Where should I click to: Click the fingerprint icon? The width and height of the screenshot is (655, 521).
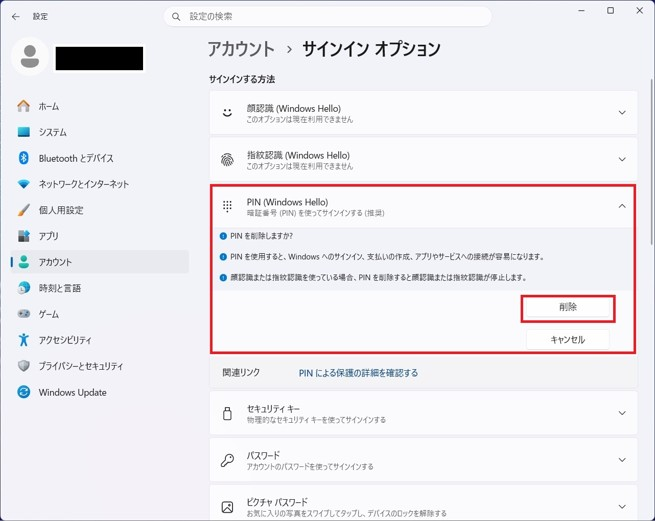pos(227,159)
